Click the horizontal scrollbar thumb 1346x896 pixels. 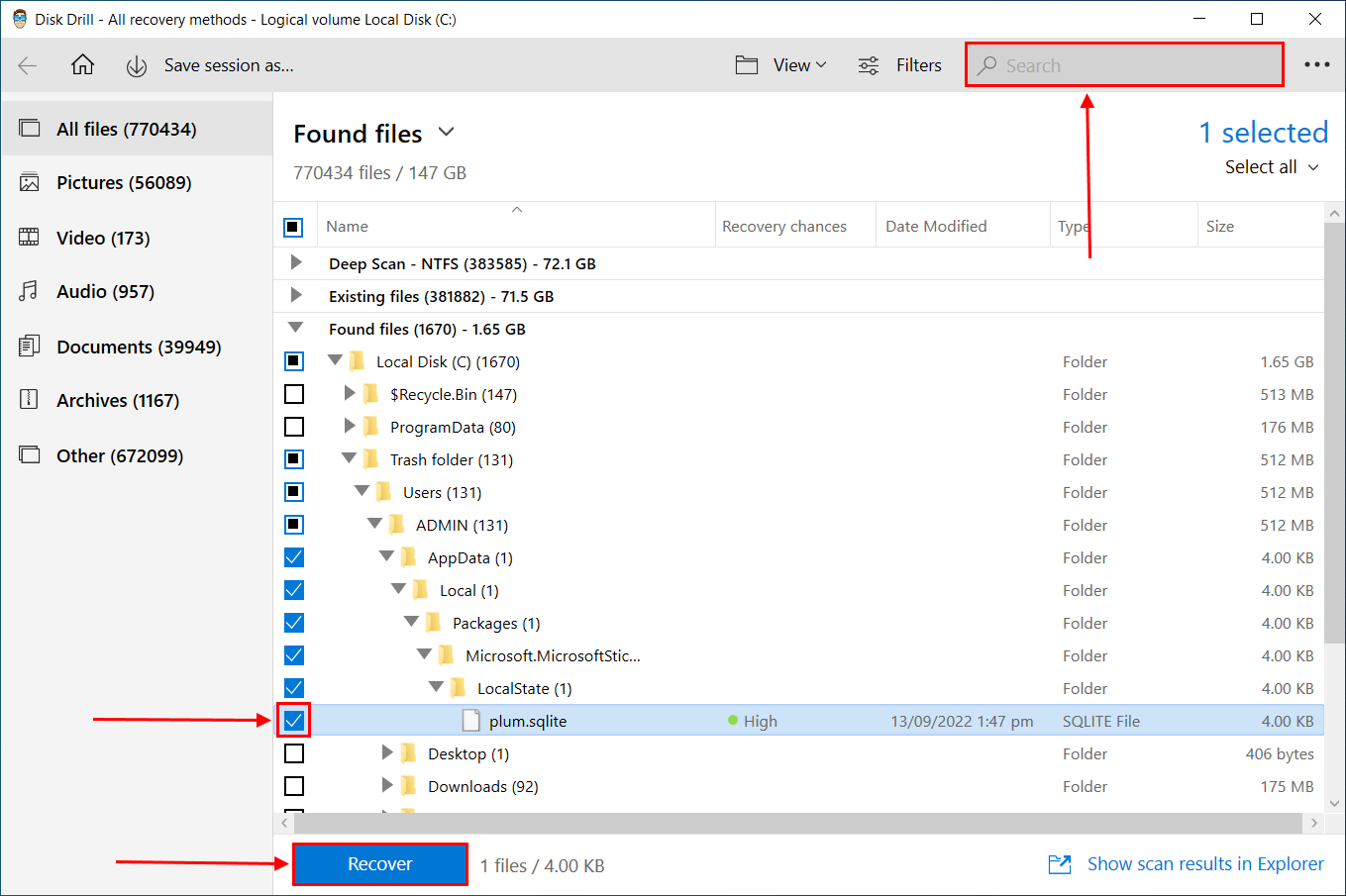798,823
